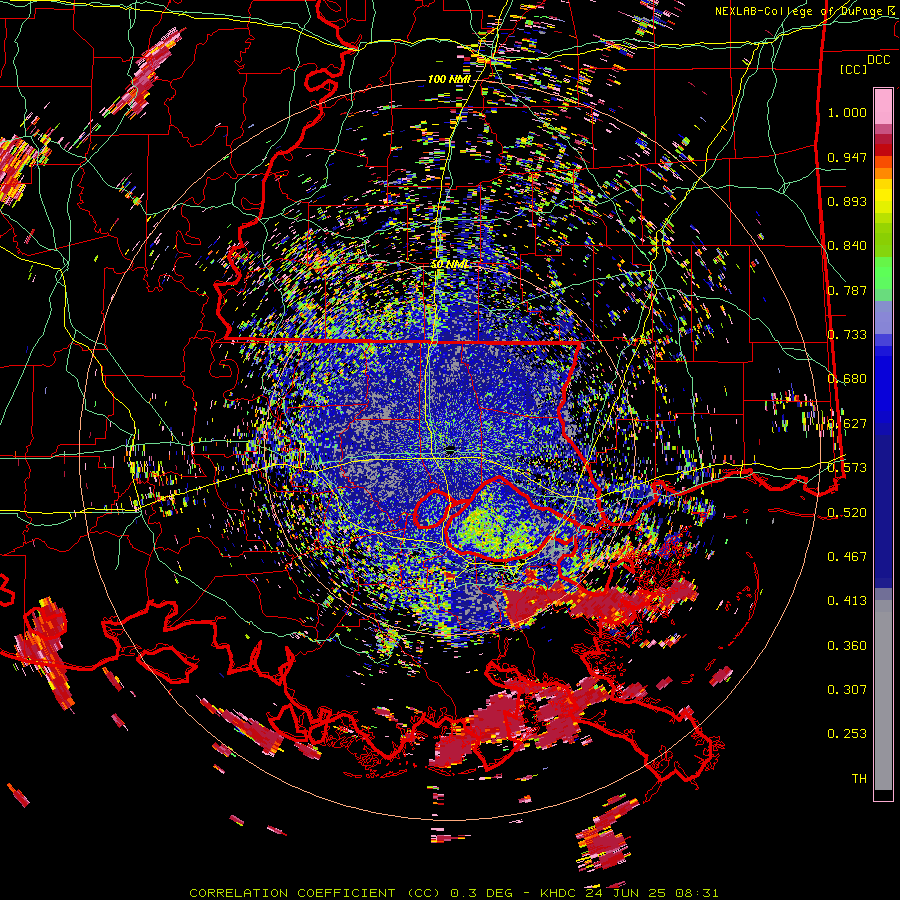The height and width of the screenshot is (900, 900).
Task: Click the TH threshold label on legend
Action: (x=859, y=778)
